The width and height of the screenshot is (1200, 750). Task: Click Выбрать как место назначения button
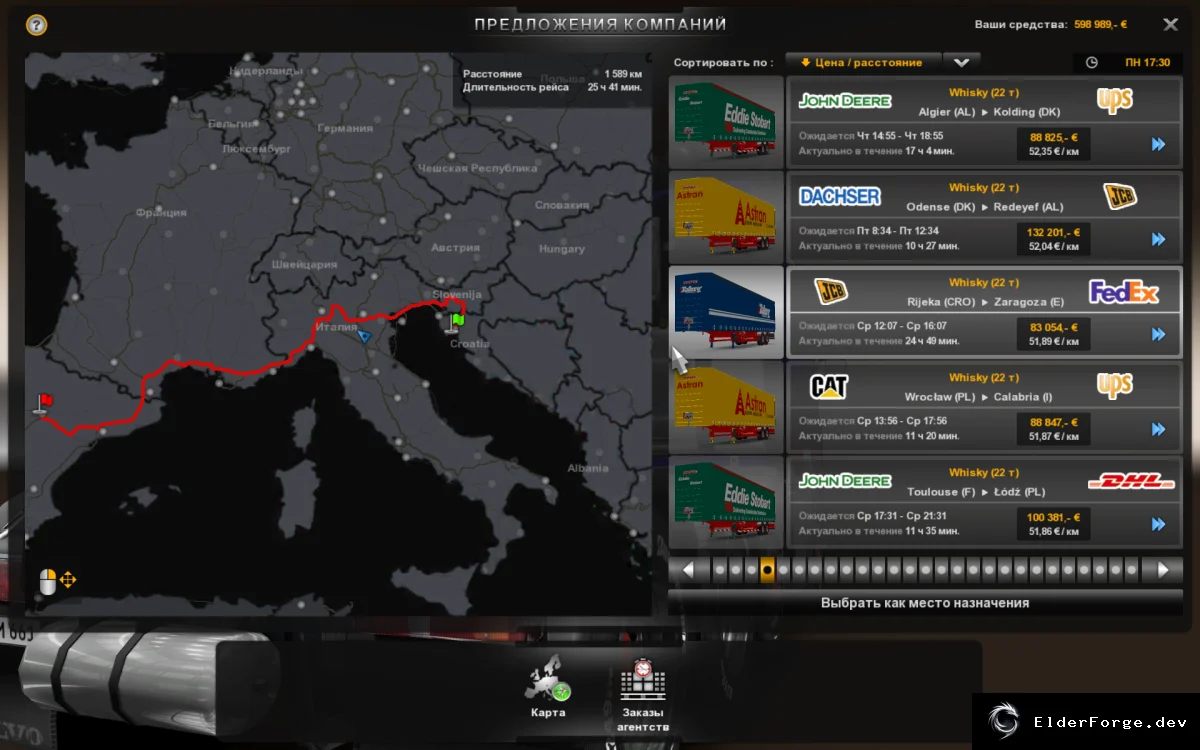tap(925, 603)
